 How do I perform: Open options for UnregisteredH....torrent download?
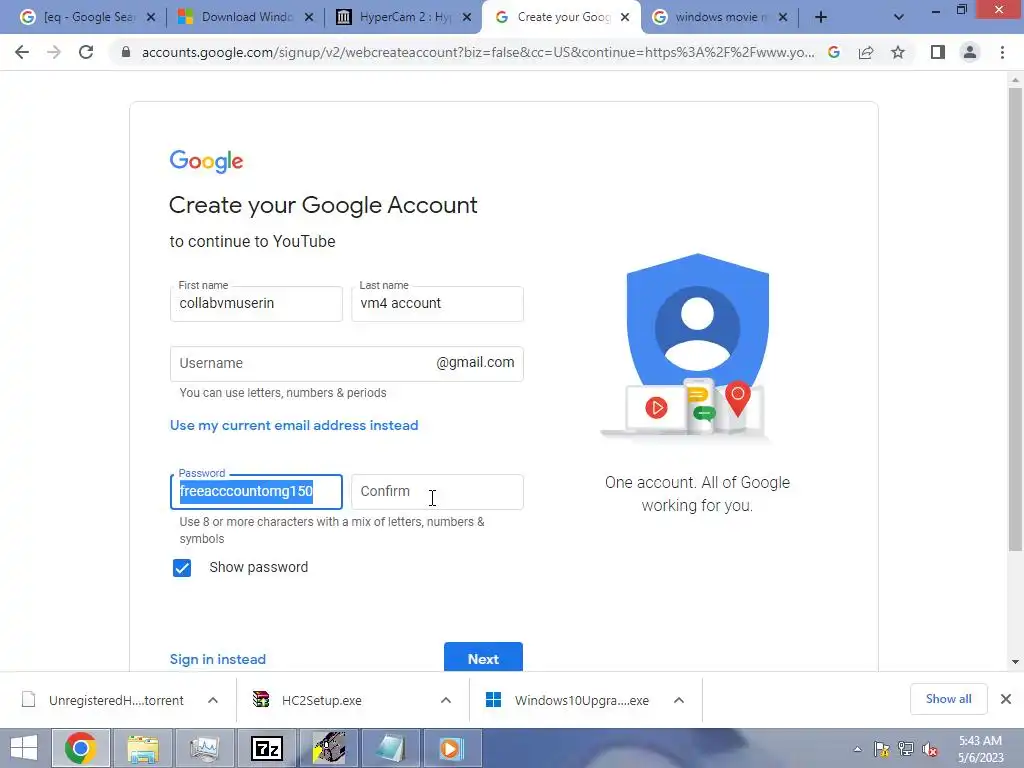click(213, 700)
